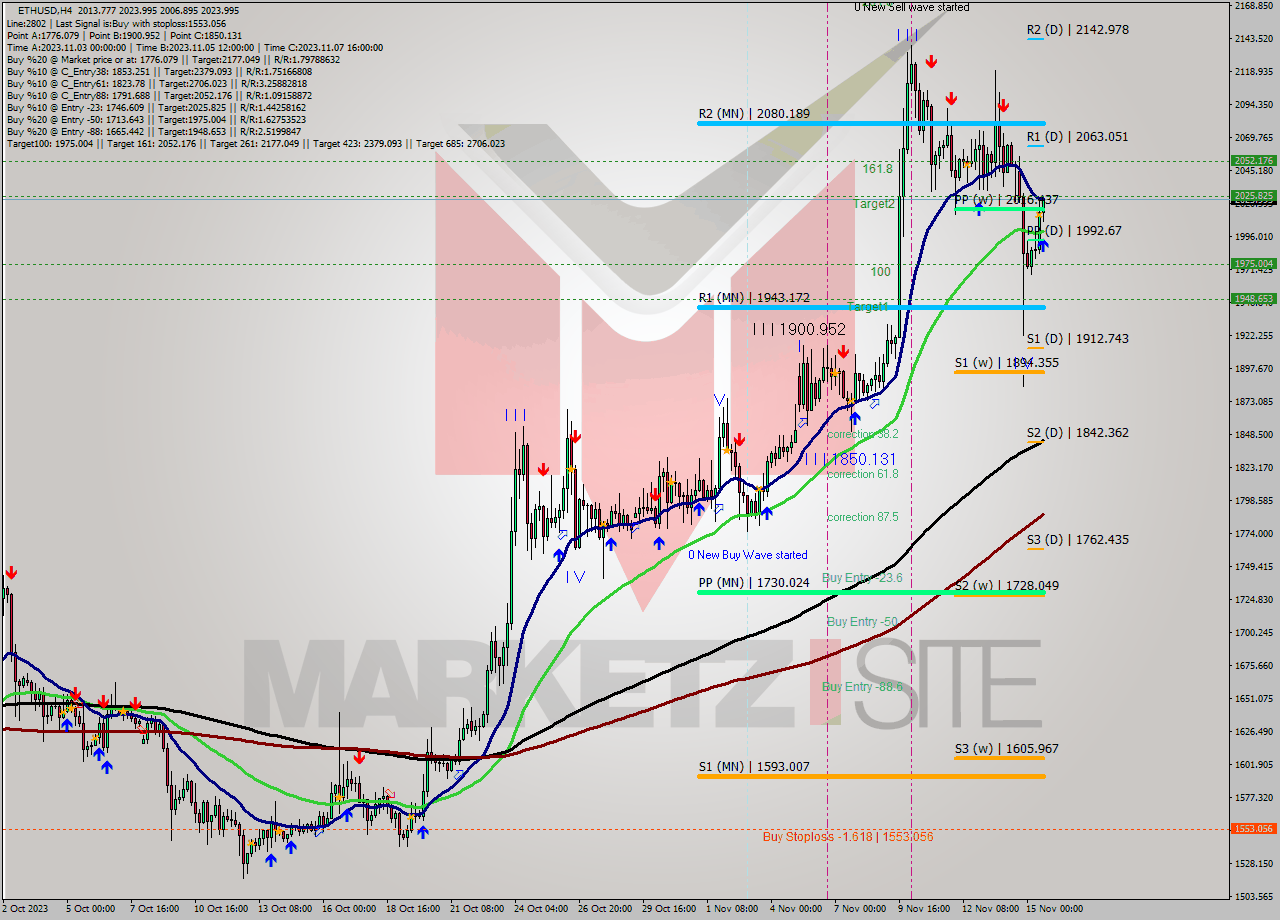Screen dimensions: 1280x920
Task: Click the '21 Oct 08:00' time axis label
Action: tap(477, 909)
